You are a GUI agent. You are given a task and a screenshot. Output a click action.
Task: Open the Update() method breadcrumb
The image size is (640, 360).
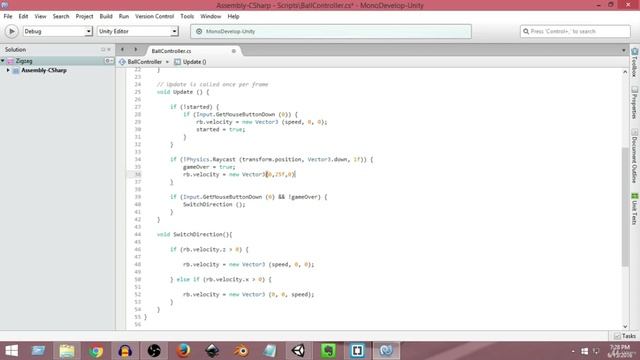tap(190, 62)
